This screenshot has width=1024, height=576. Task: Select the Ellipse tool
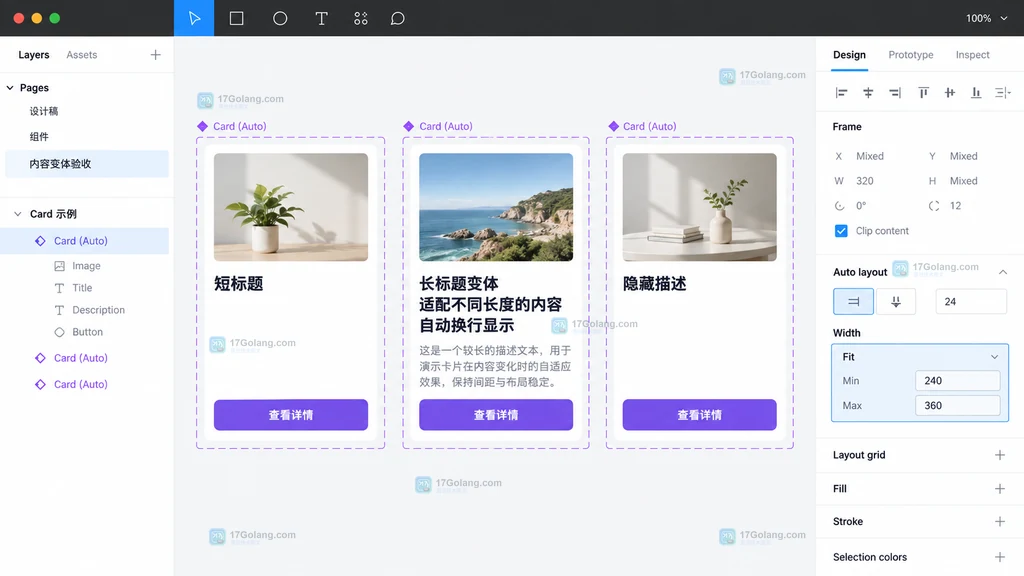(x=280, y=18)
